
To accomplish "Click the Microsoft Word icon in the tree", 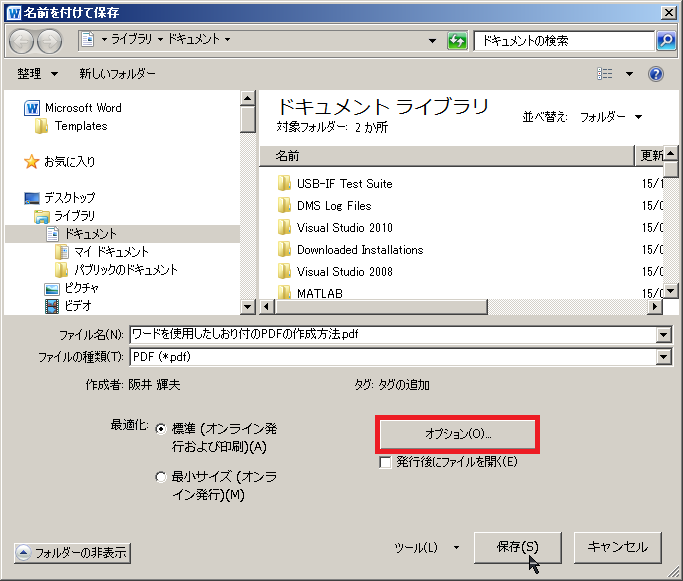I will [x=32, y=108].
